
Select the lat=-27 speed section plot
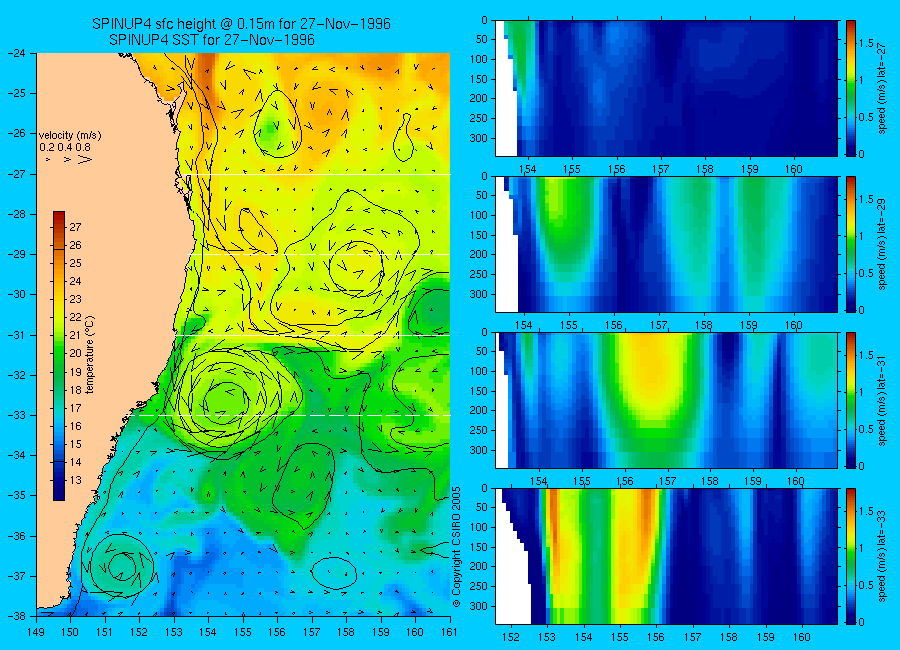coord(666,88)
